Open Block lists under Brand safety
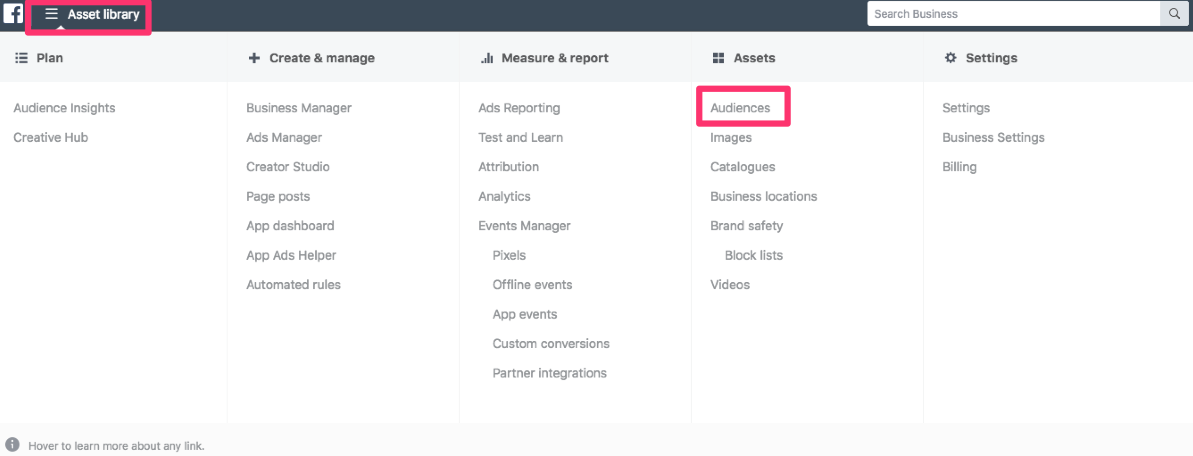The height and width of the screenshot is (456, 1193). [754, 256]
